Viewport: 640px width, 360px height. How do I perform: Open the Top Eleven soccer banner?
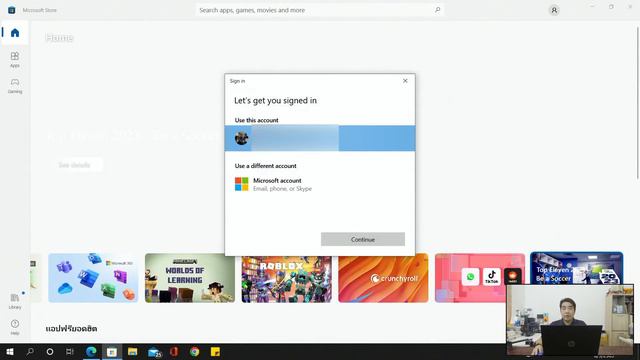point(576,268)
